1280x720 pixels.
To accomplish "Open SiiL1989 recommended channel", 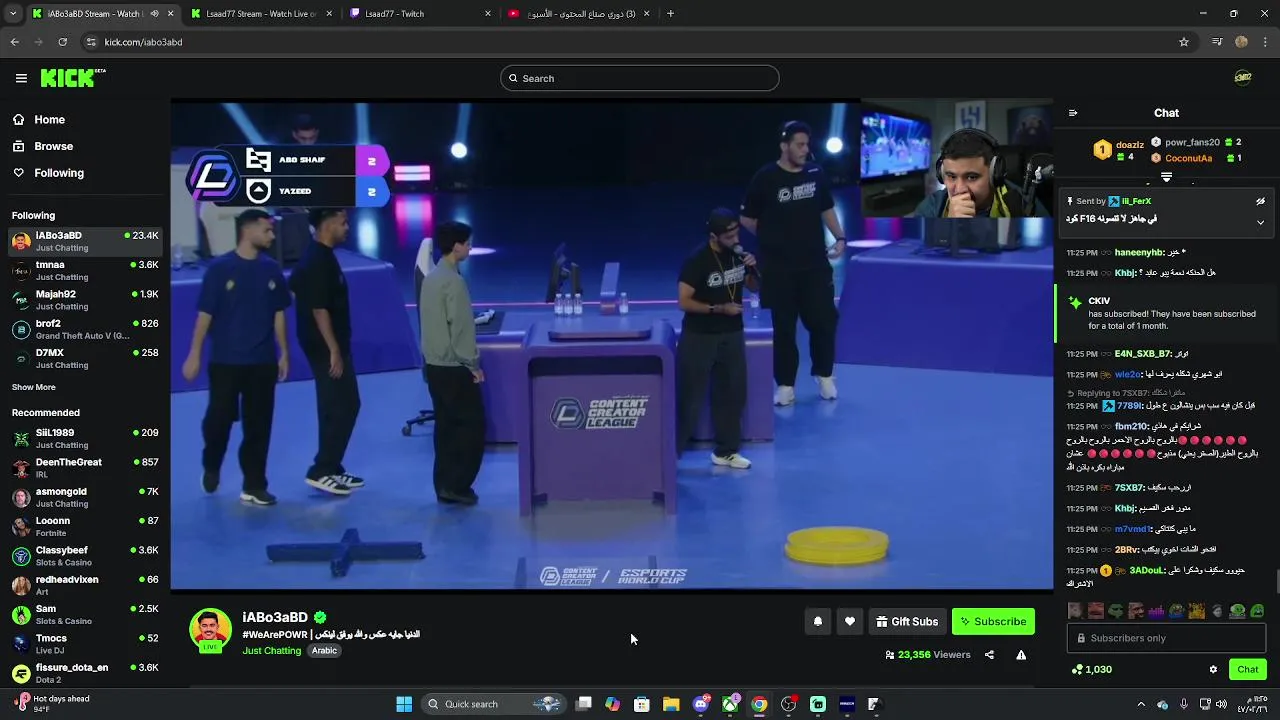I will click(x=85, y=438).
